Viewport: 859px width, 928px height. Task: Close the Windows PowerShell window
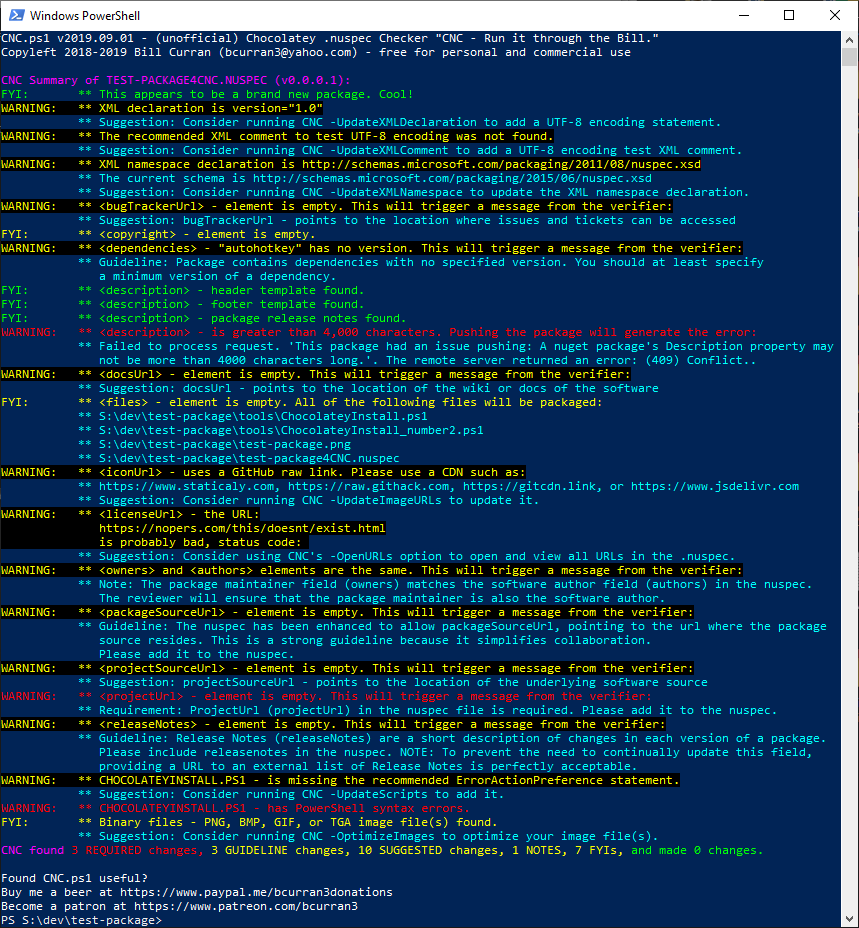click(x=835, y=15)
